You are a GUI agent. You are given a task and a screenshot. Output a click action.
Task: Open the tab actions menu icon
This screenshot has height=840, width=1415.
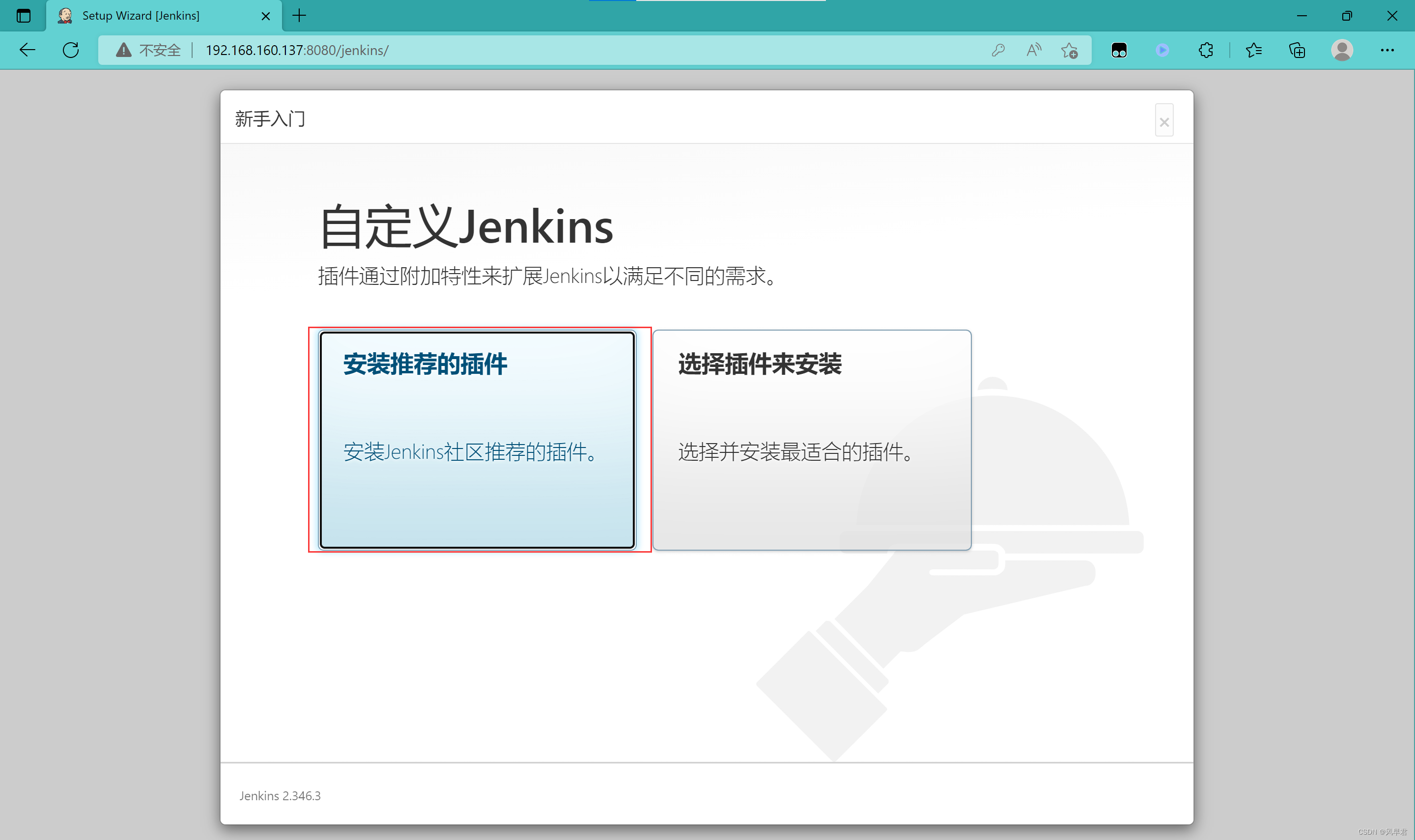click(x=23, y=15)
